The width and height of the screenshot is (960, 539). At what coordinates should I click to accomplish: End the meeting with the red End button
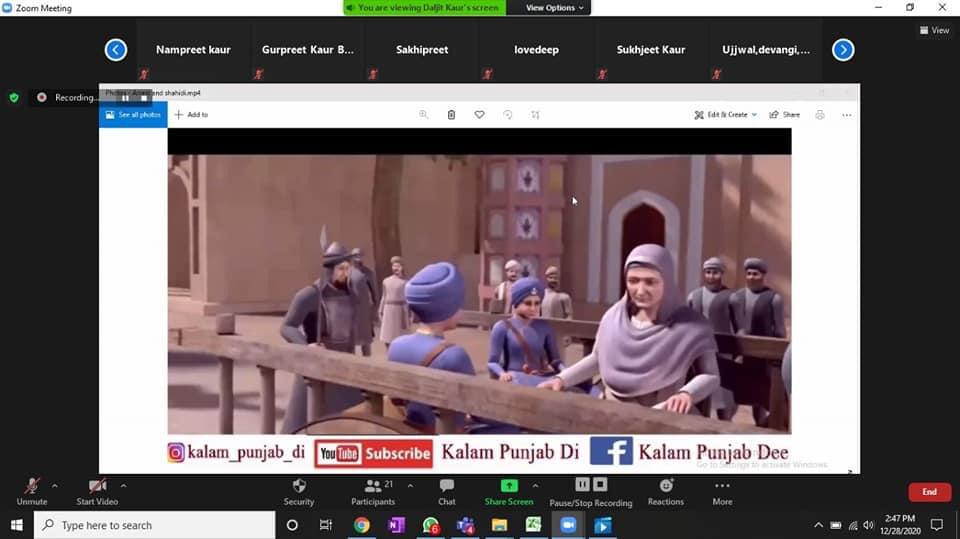[929, 492]
